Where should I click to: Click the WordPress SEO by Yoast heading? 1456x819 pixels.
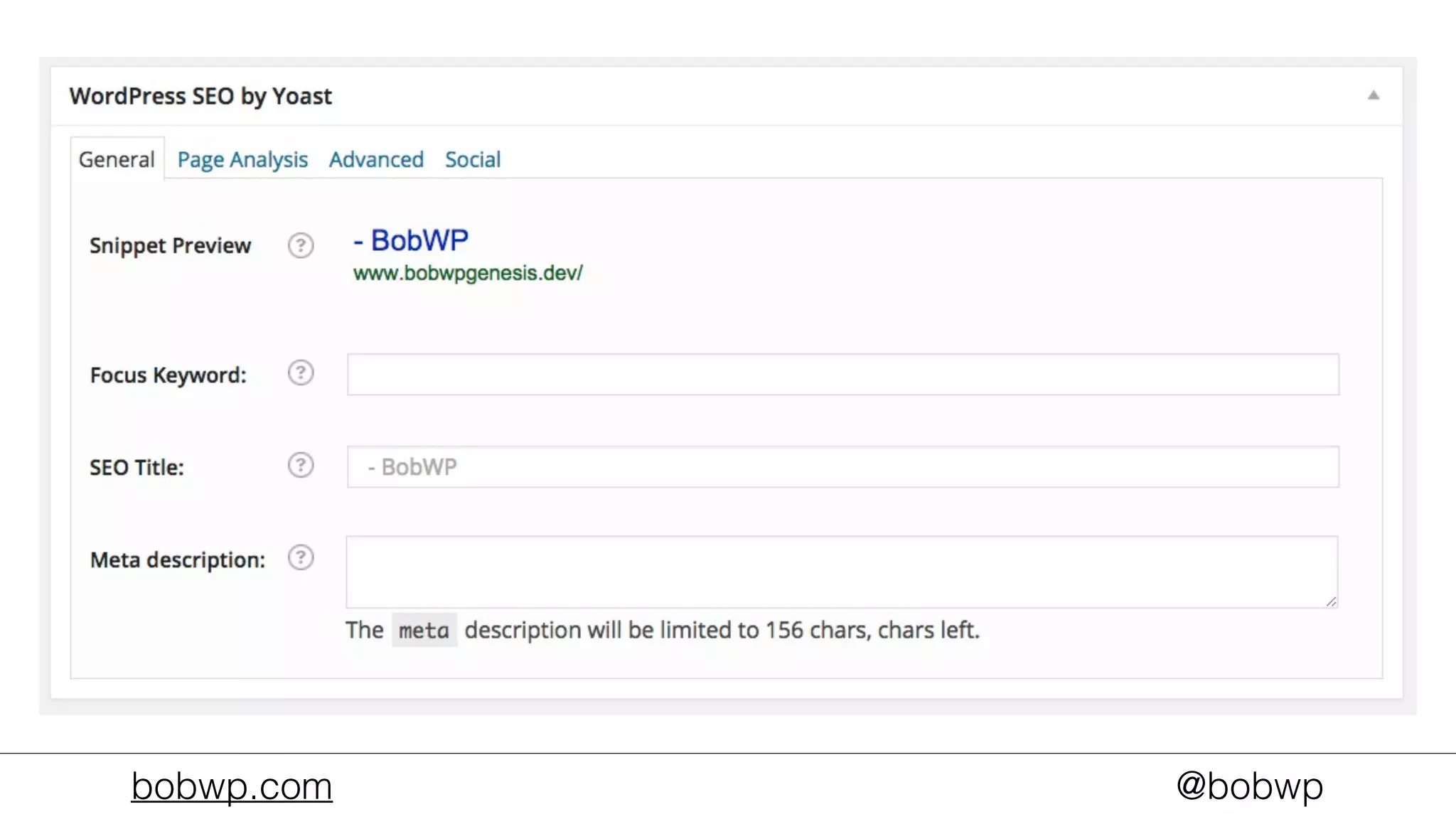point(200,96)
